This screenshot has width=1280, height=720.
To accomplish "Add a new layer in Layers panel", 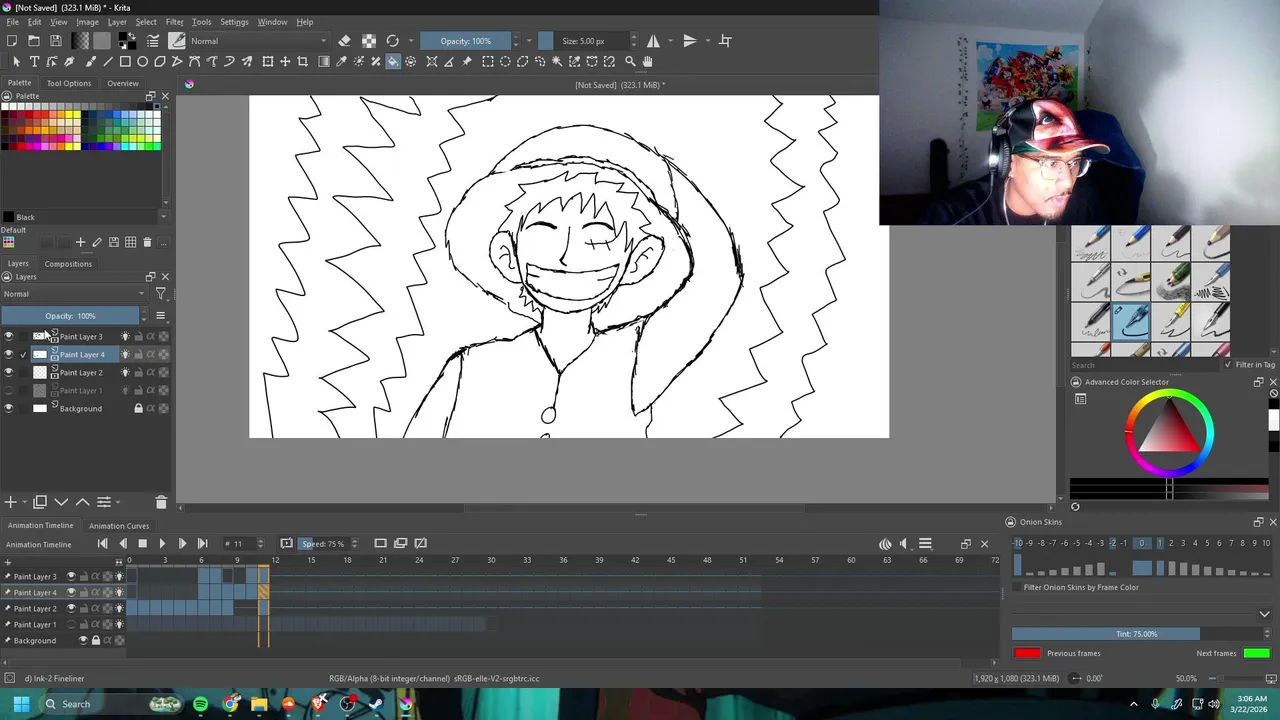I will 10,502.
